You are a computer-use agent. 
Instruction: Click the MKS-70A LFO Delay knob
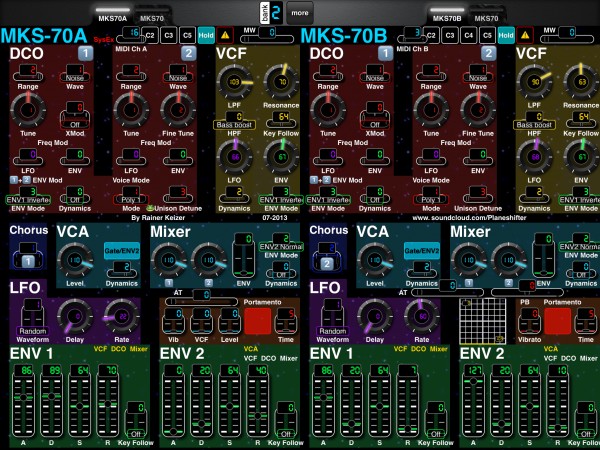click(x=75, y=316)
